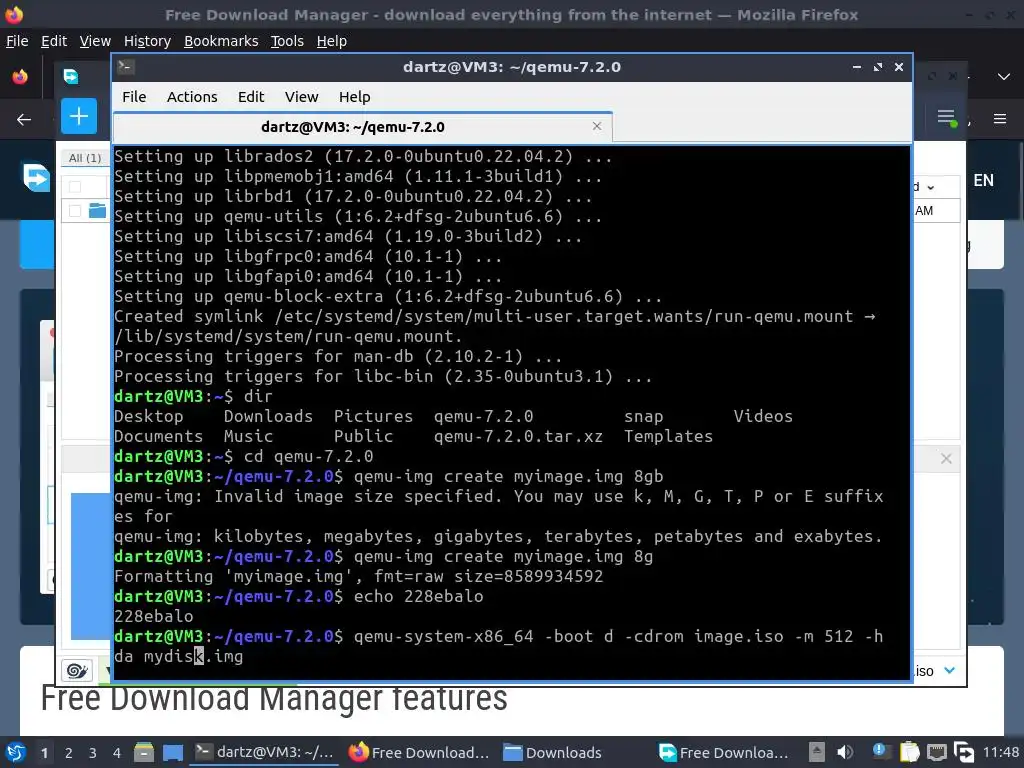
Task: Open the clipboard manager tray icon
Action: [908, 752]
